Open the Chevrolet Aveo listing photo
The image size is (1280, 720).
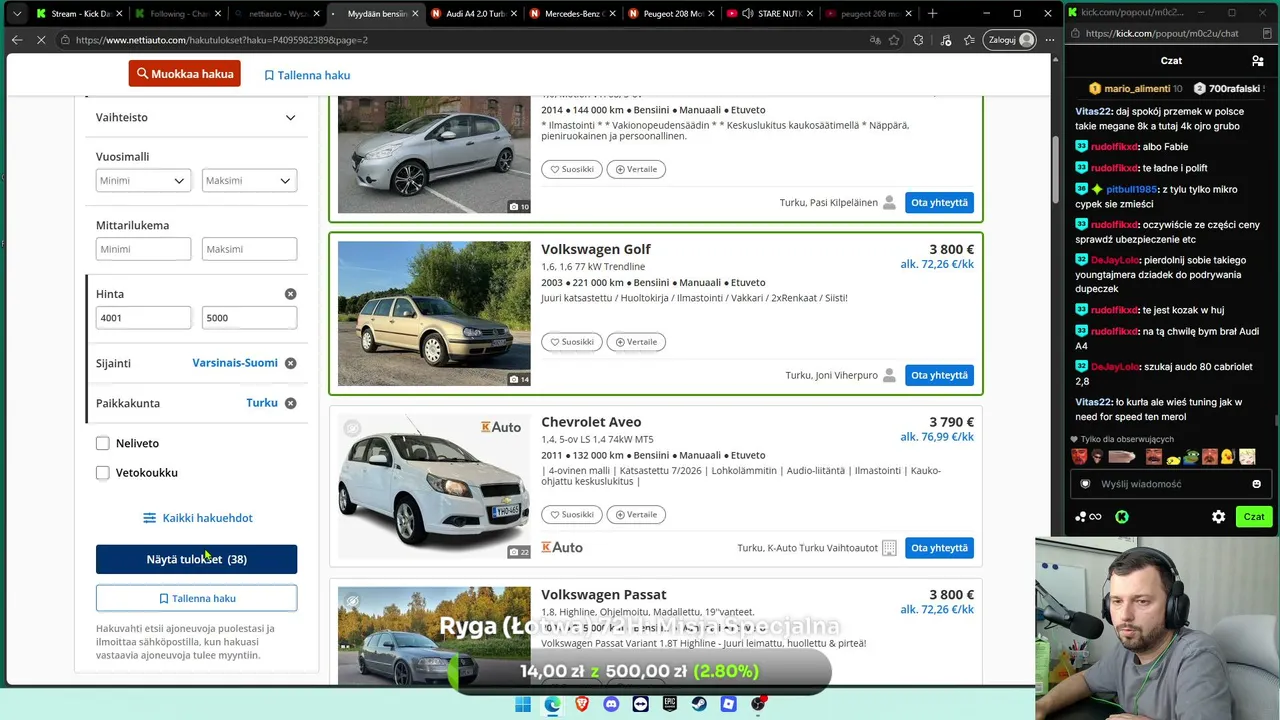434,486
